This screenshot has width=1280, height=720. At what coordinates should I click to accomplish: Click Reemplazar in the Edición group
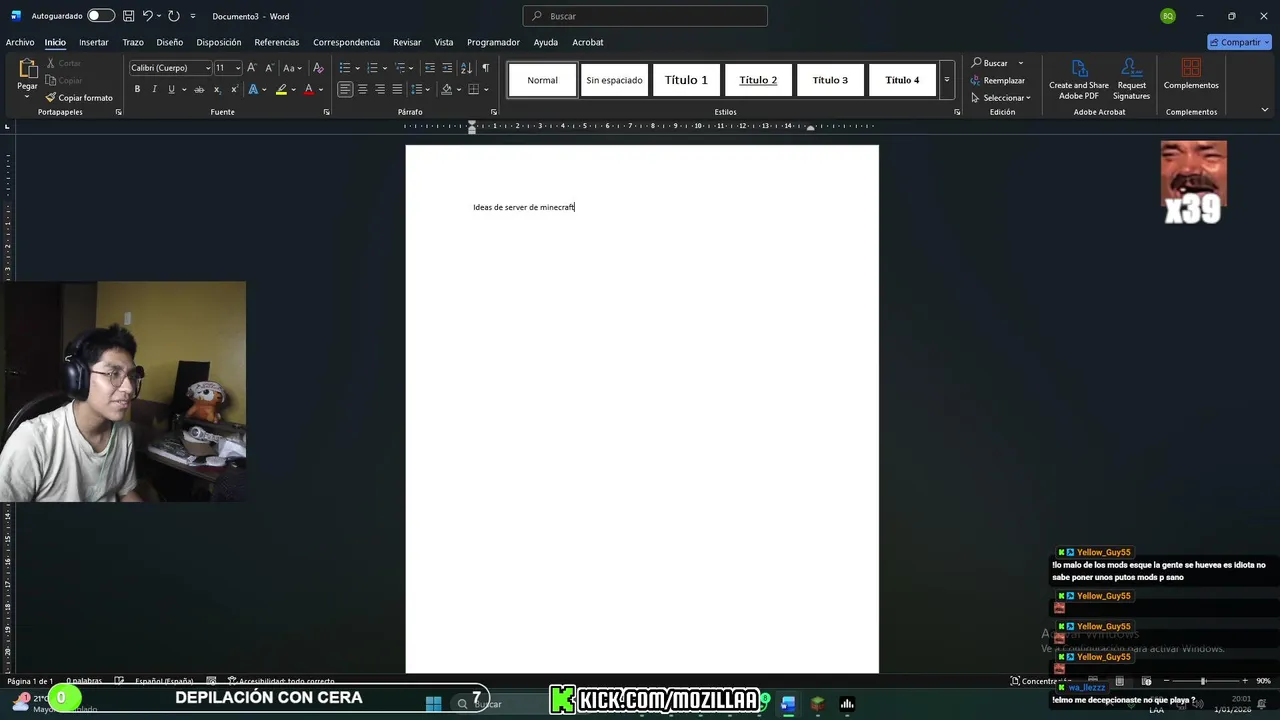(997, 80)
